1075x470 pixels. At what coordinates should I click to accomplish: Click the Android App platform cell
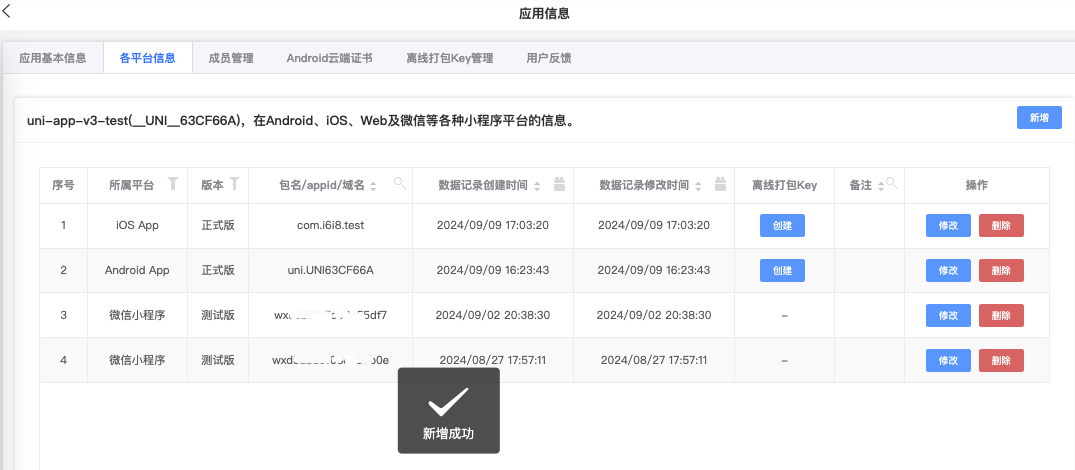pyautogui.click(x=137, y=270)
